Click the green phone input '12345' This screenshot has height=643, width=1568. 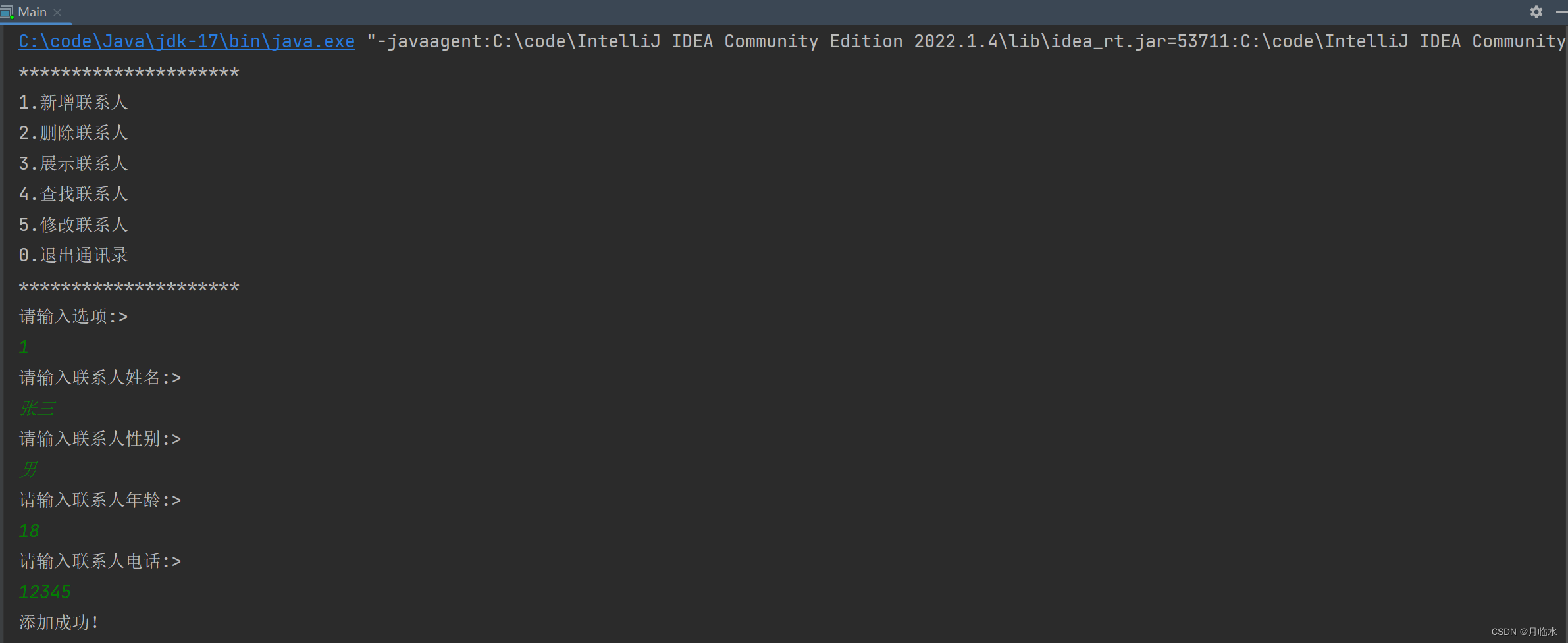point(45,592)
